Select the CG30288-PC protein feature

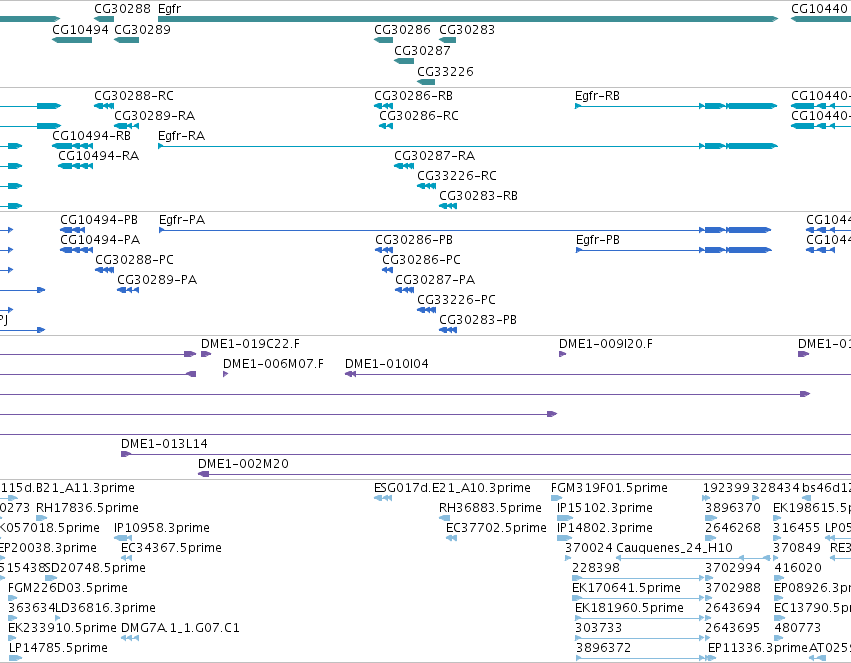[x=104, y=270]
